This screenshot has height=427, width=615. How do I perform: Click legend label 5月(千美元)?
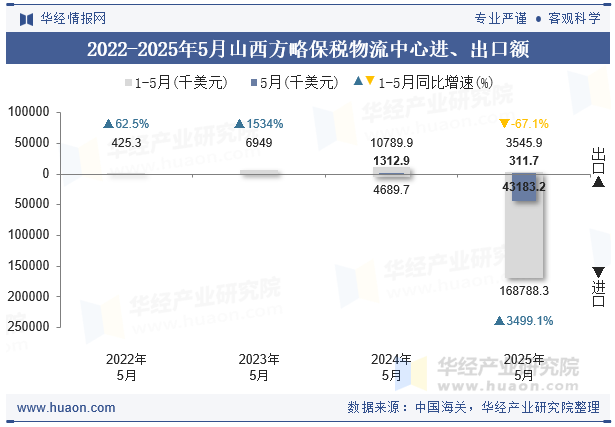pyautogui.click(x=299, y=83)
